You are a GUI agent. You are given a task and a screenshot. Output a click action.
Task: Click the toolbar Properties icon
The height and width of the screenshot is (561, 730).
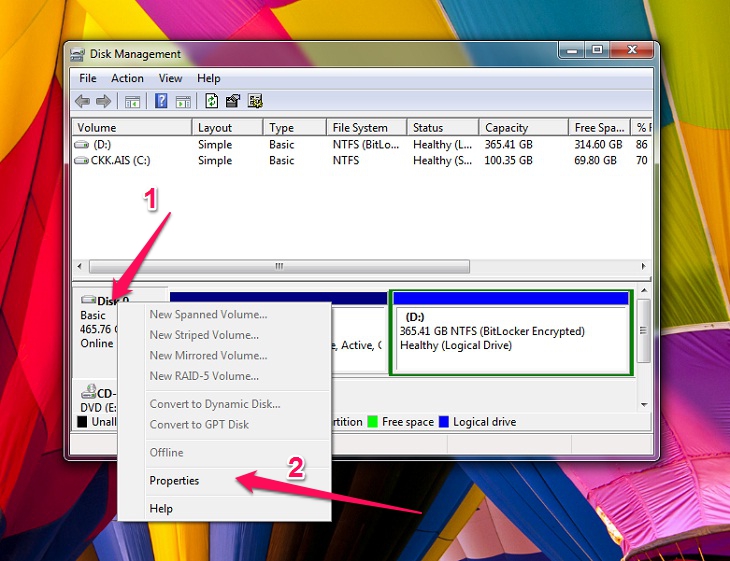233,101
